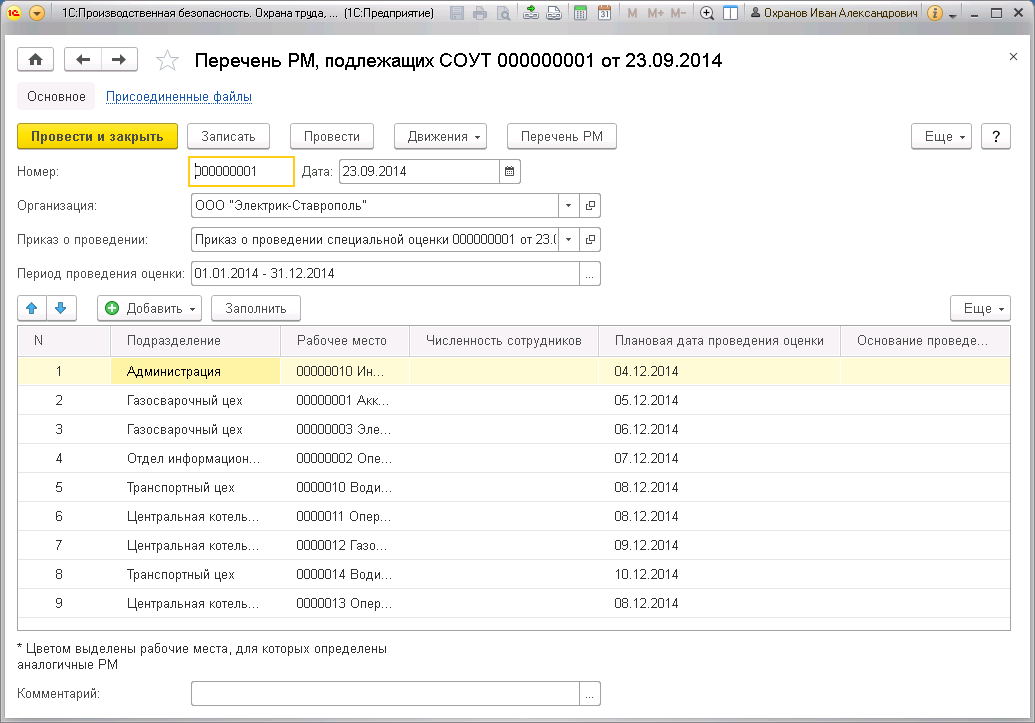
Task: Open the Присоединенные файлы link
Action: (x=179, y=96)
